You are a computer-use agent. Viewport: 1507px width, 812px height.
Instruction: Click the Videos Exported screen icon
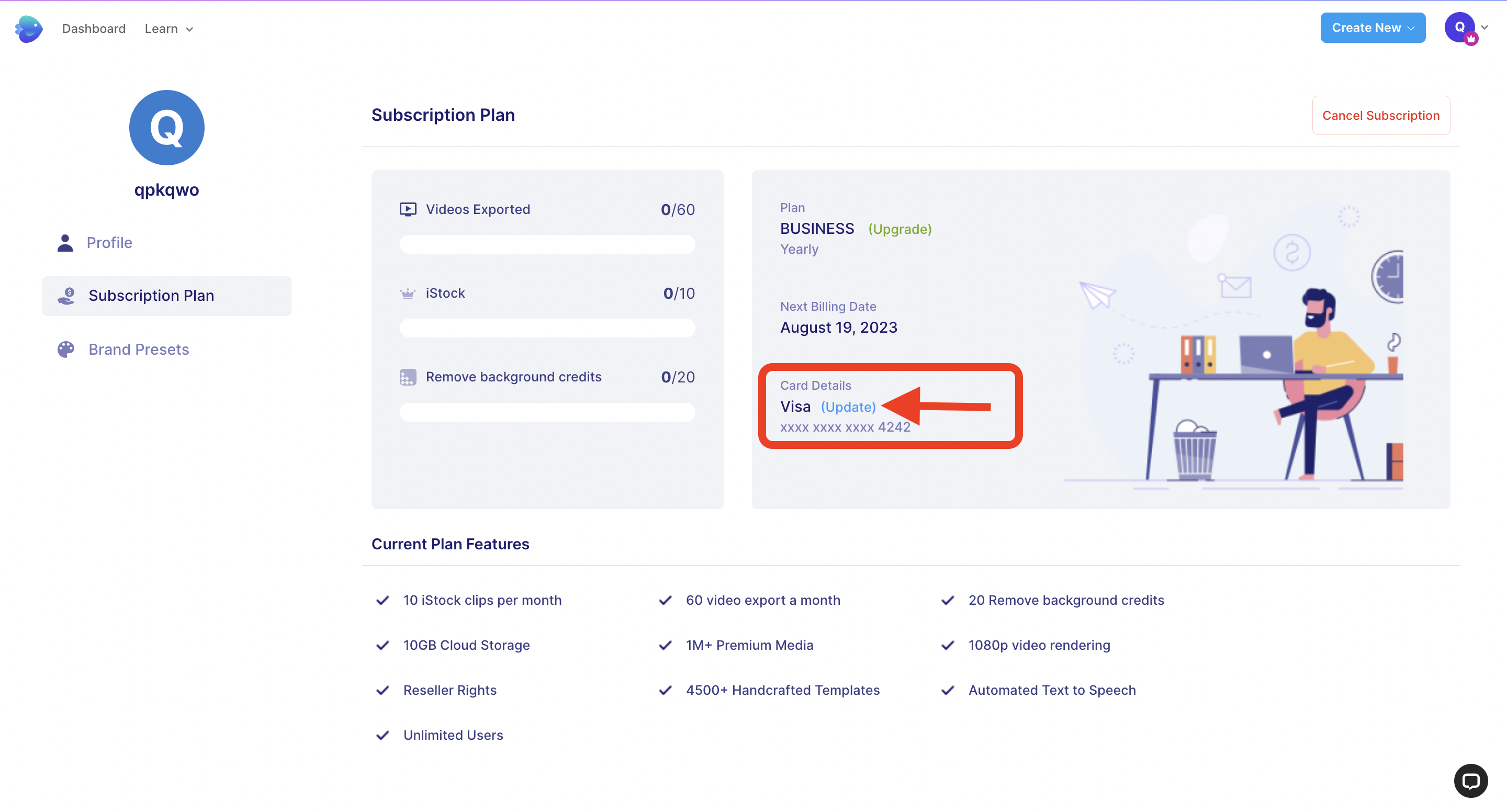pos(408,209)
